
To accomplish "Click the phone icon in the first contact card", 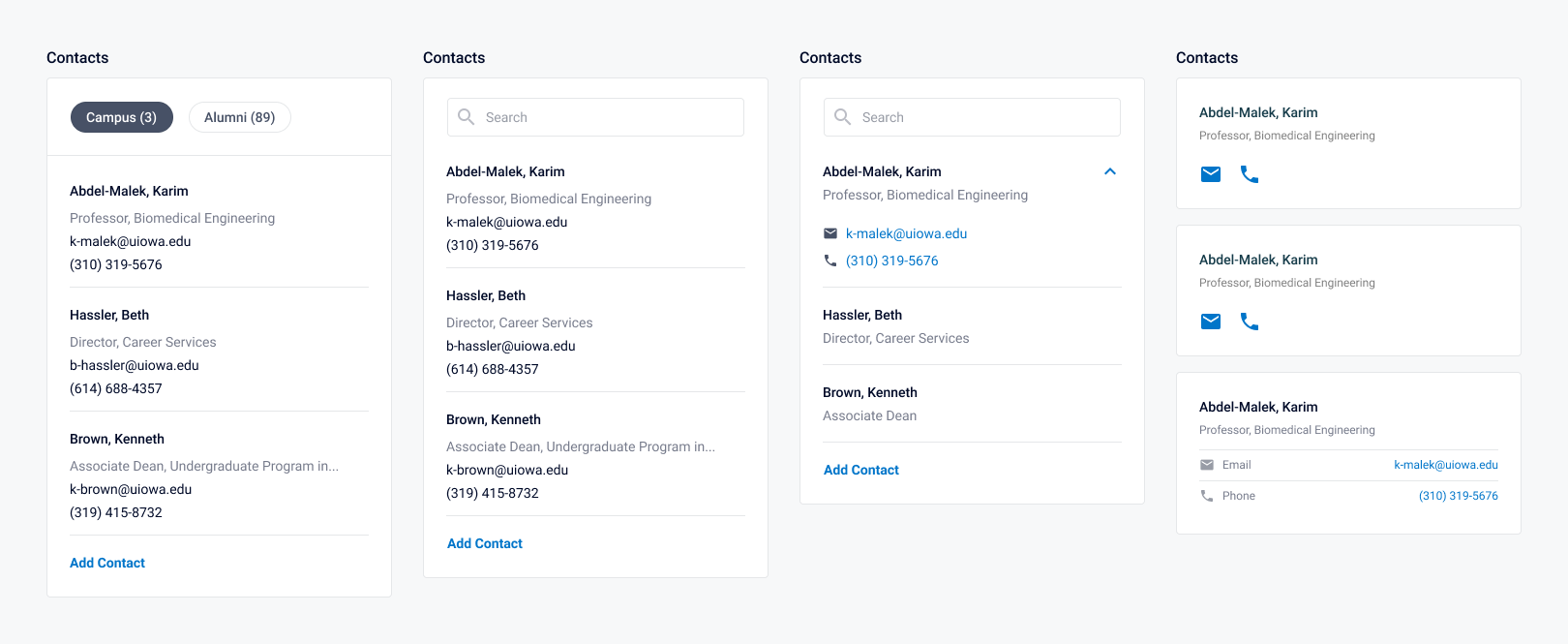I will click(1250, 174).
